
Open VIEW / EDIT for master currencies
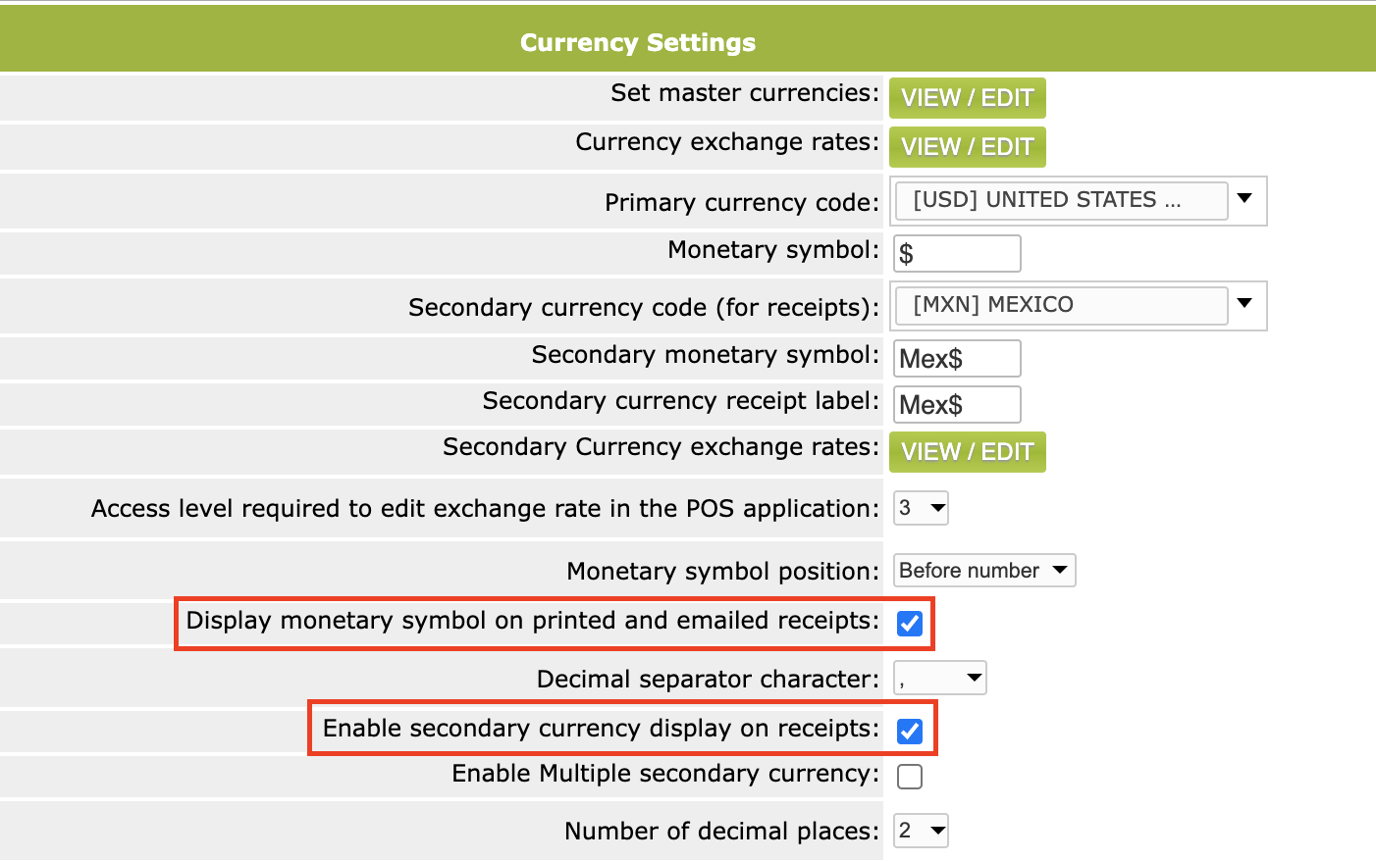(965, 98)
